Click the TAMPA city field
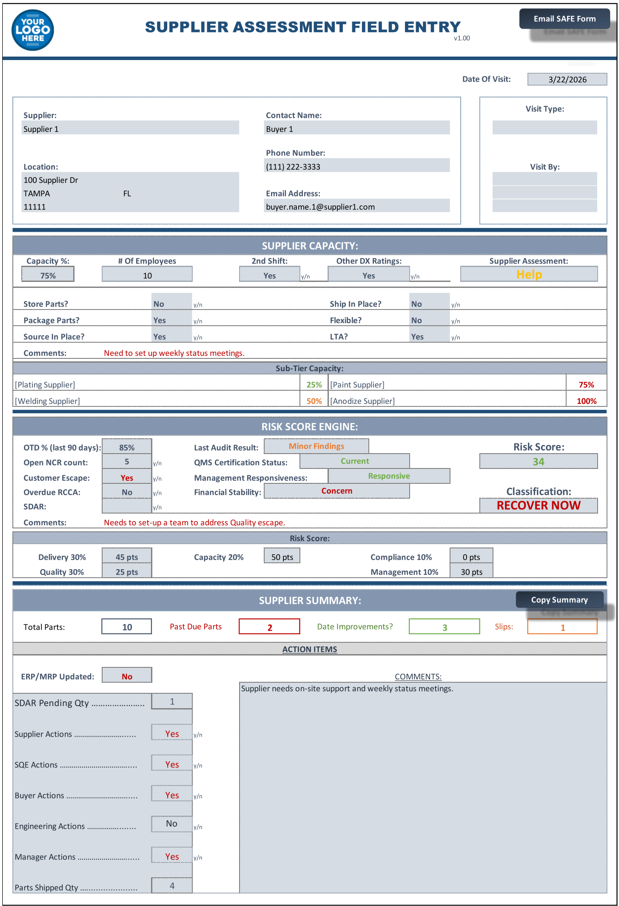 click(69, 193)
